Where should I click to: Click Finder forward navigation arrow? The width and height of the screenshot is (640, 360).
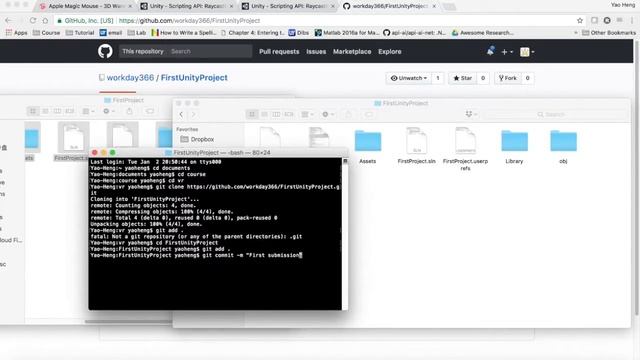pos(193,115)
